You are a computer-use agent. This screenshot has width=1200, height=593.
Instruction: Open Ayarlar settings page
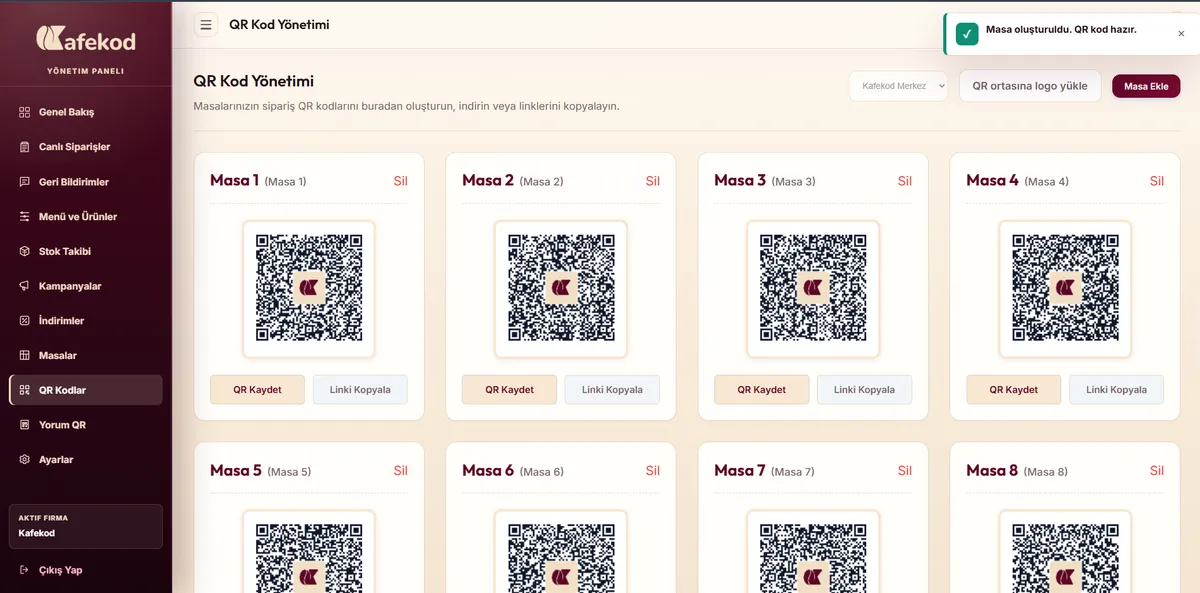pos(85,460)
